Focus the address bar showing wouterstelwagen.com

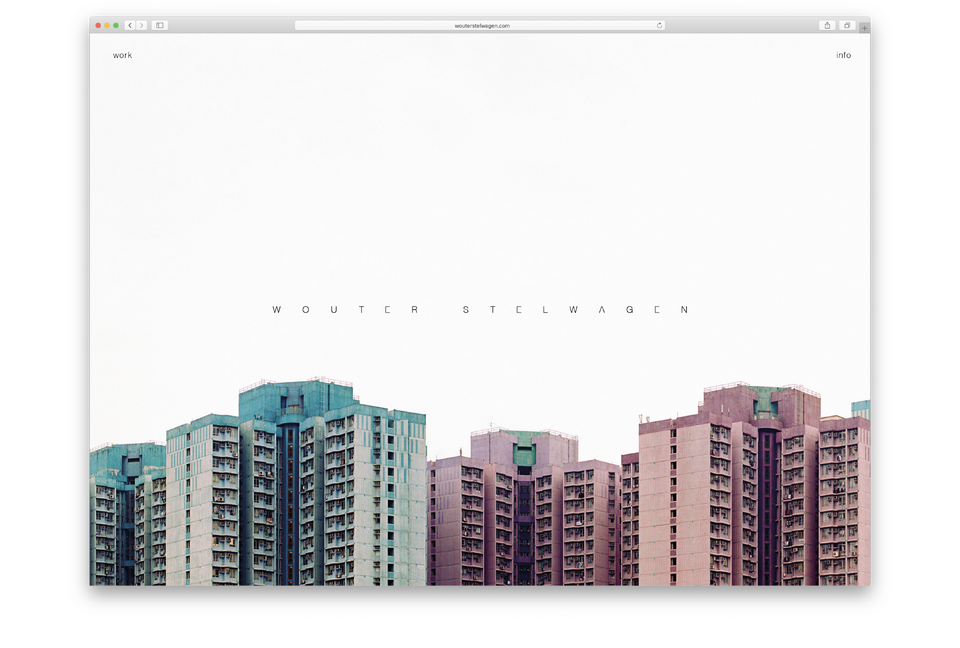480,25
